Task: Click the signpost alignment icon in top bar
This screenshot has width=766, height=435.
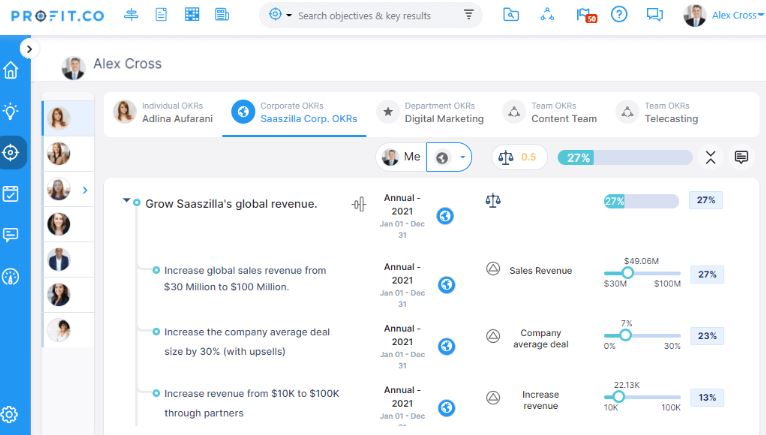Action: (131, 15)
